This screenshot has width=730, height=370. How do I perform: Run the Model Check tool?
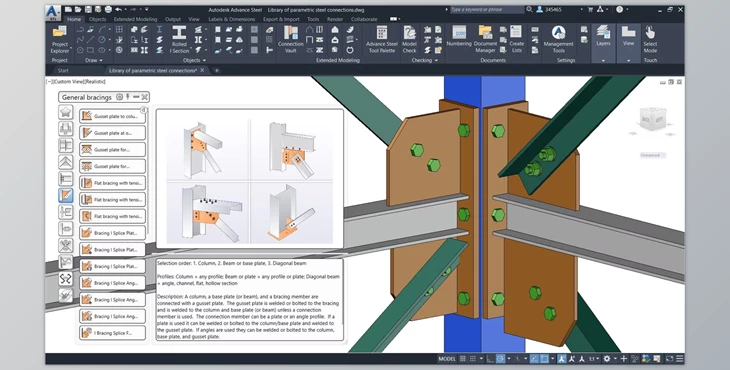(x=409, y=39)
